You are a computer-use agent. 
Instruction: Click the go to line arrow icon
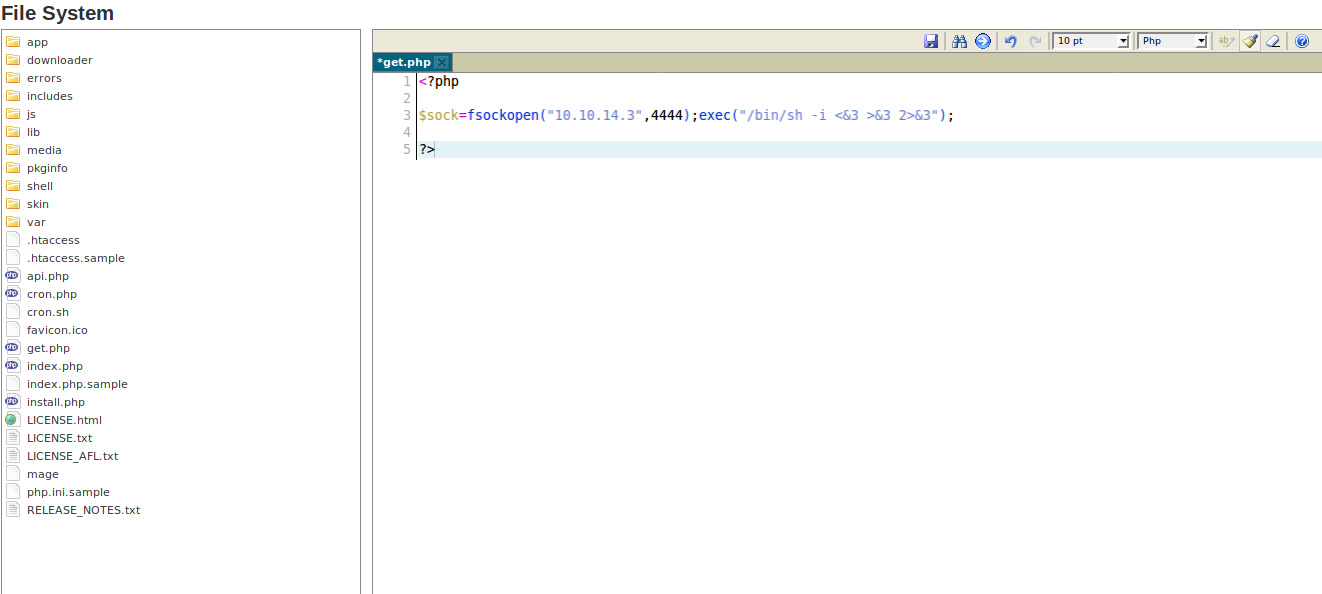click(983, 41)
